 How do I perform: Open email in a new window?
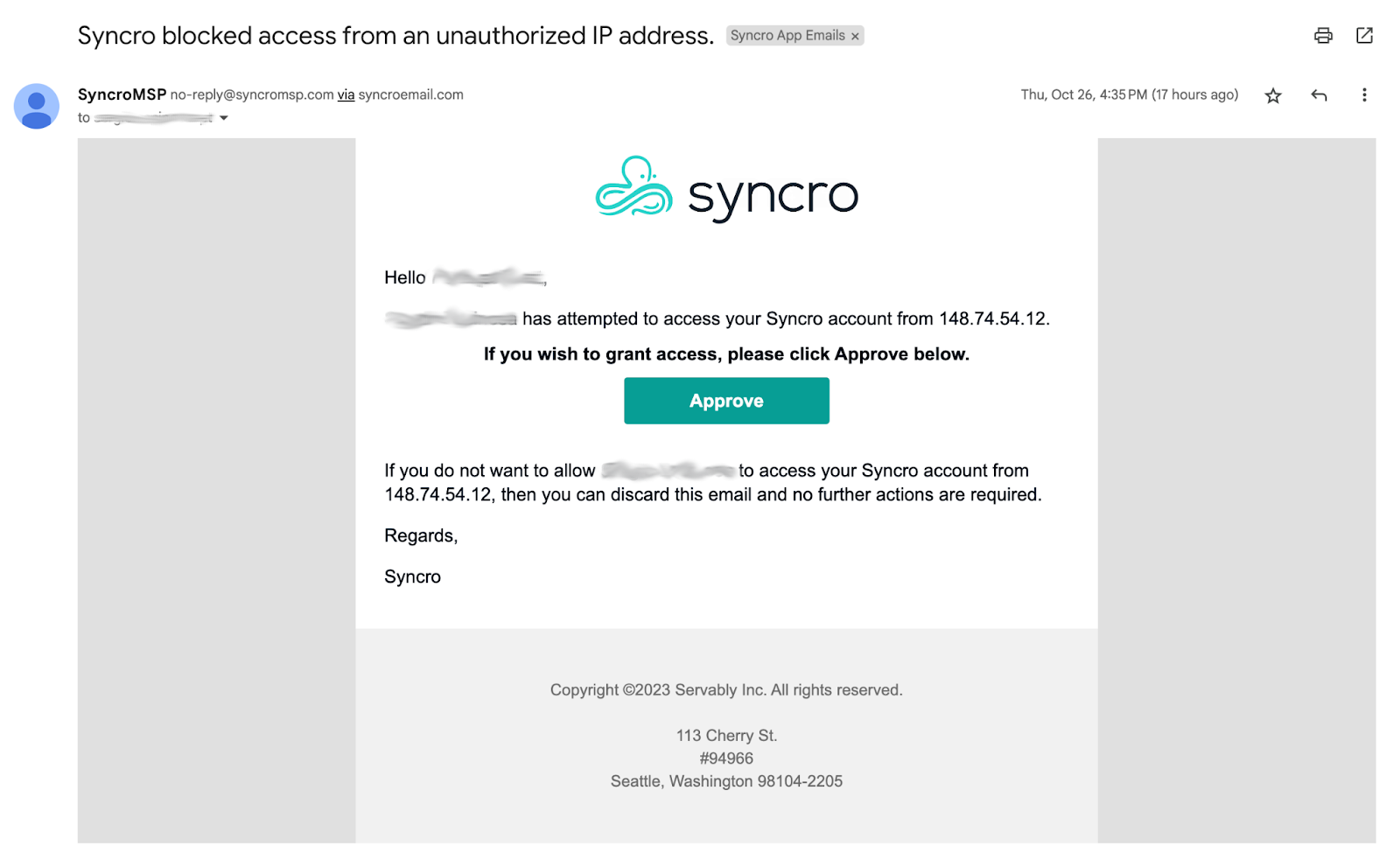[x=1364, y=35]
